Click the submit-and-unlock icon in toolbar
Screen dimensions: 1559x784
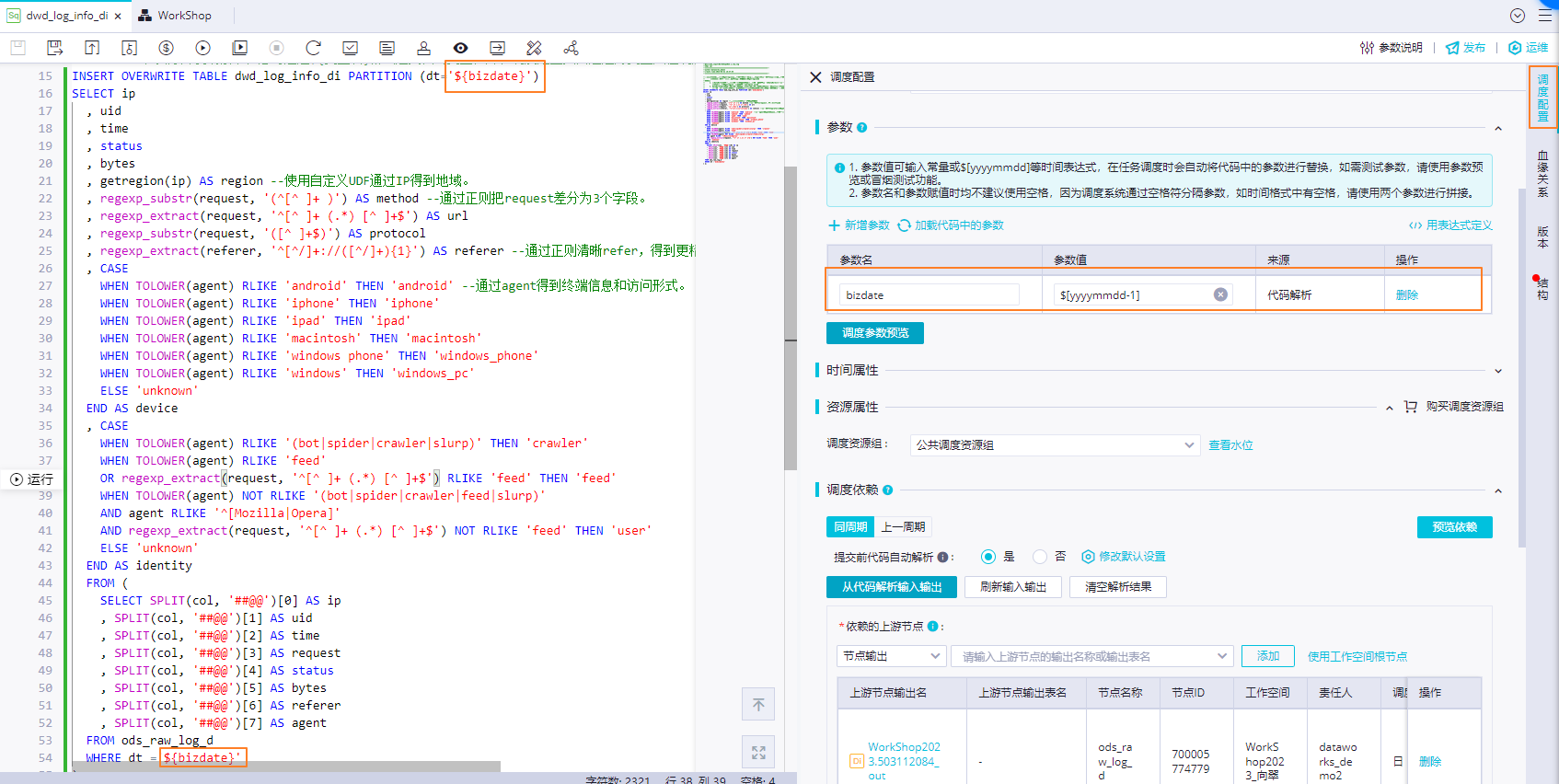coord(129,48)
